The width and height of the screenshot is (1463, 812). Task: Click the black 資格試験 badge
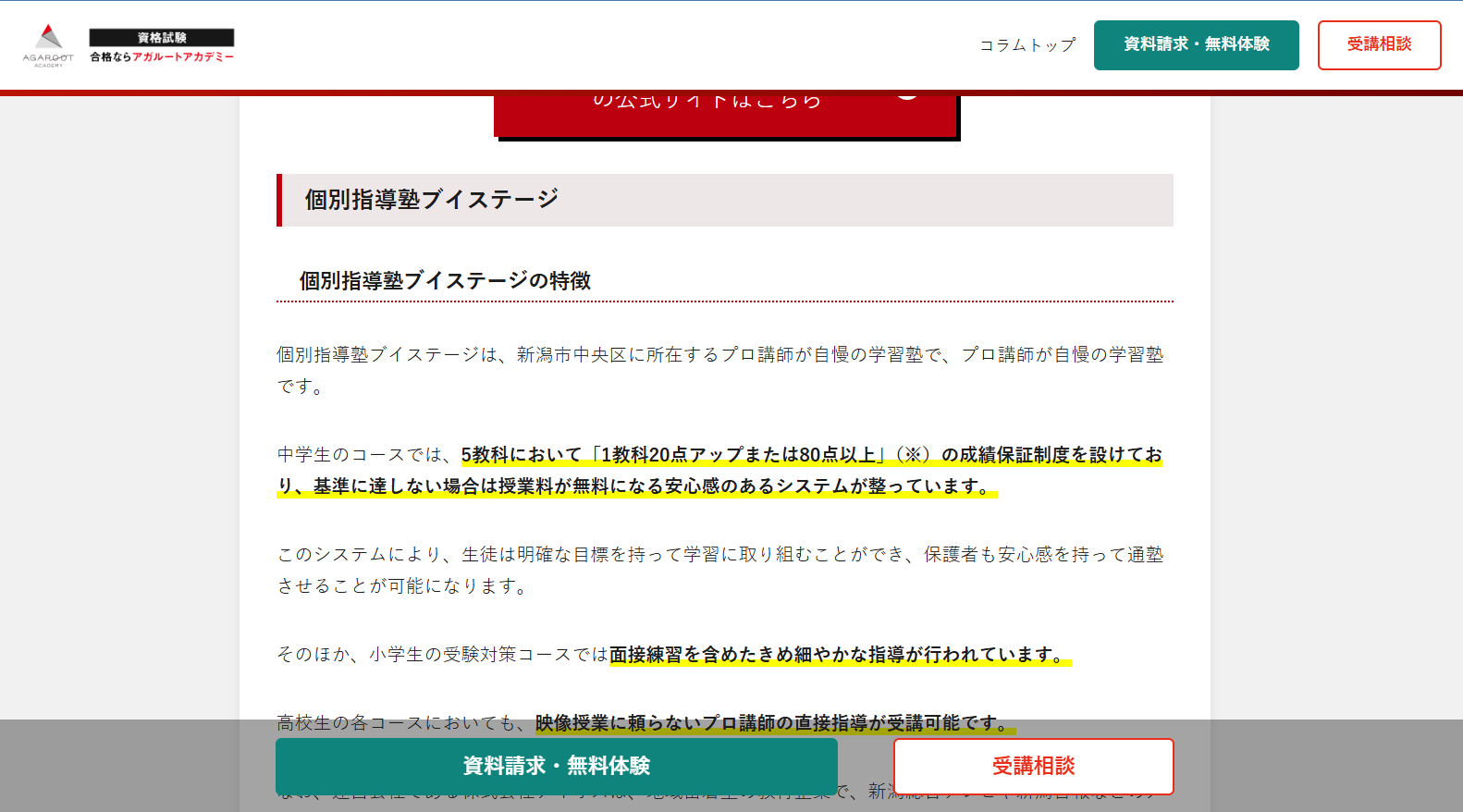pos(162,37)
